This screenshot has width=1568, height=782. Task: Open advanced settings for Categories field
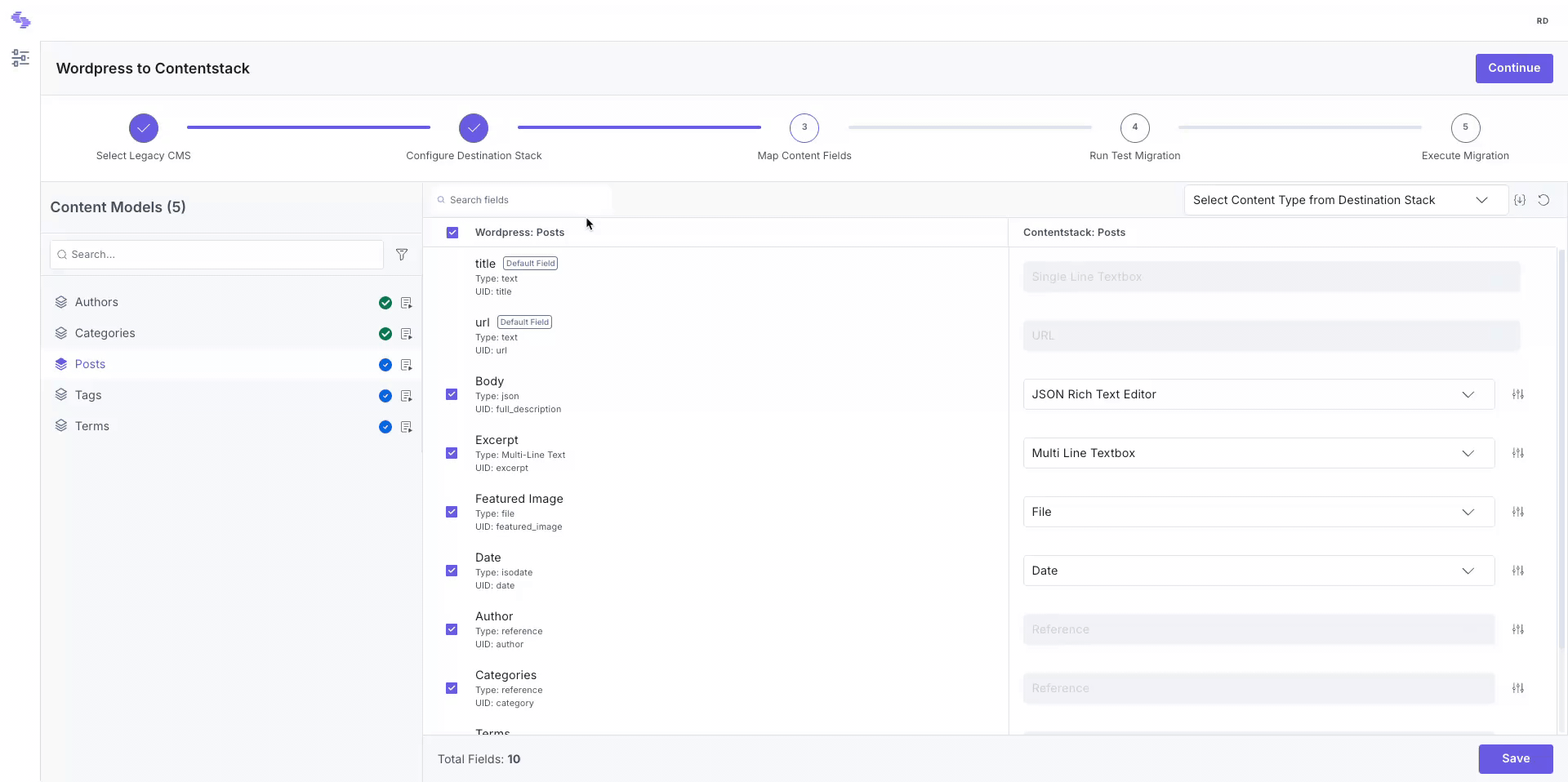[x=1518, y=688]
